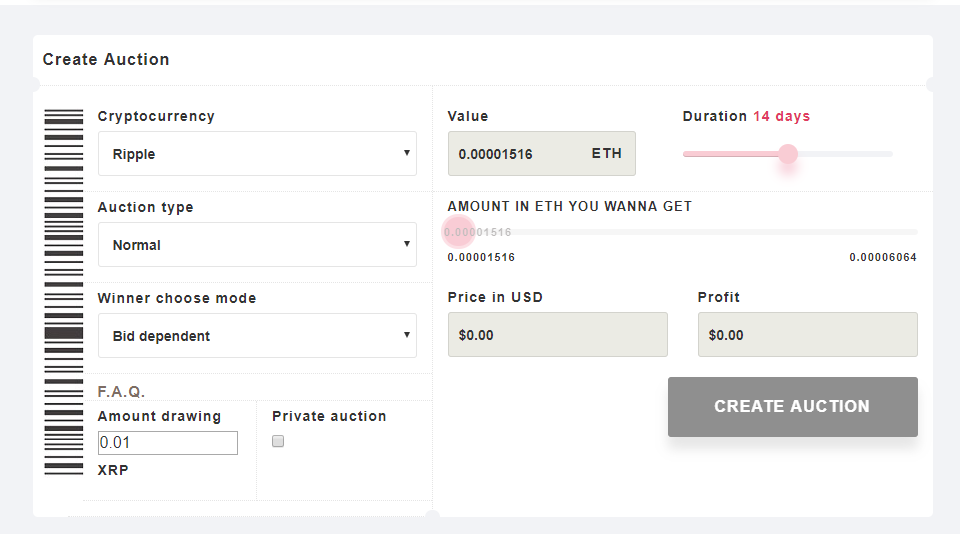960x534 pixels.
Task: Click the Value ETH field
Action: pos(541,154)
